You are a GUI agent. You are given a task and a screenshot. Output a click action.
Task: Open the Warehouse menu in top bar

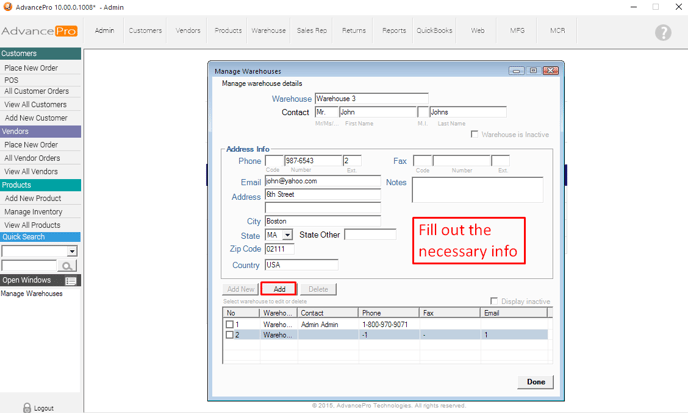(x=268, y=31)
